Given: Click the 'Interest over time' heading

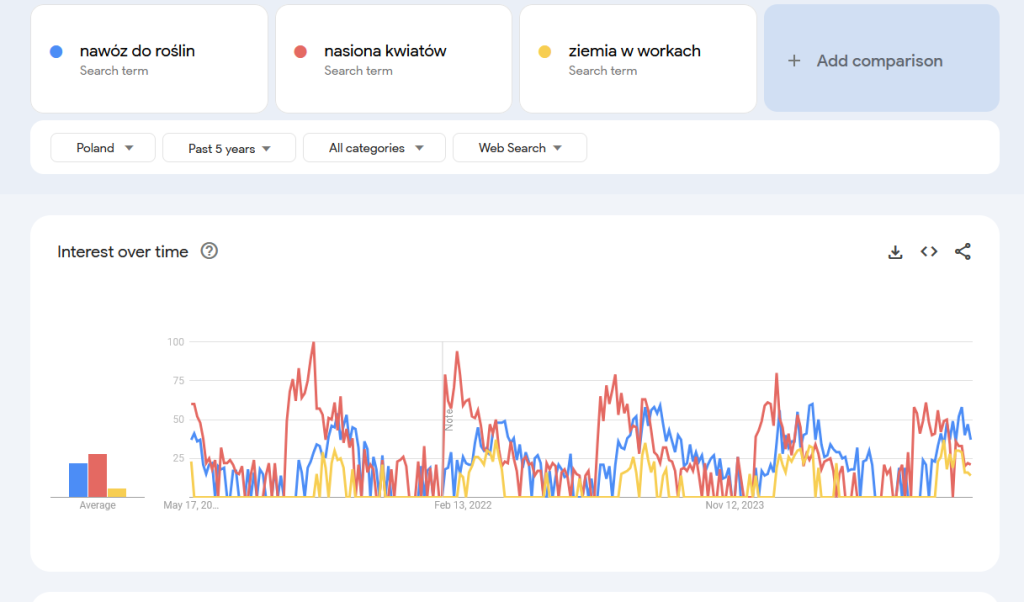Looking at the screenshot, I should [123, 251].
